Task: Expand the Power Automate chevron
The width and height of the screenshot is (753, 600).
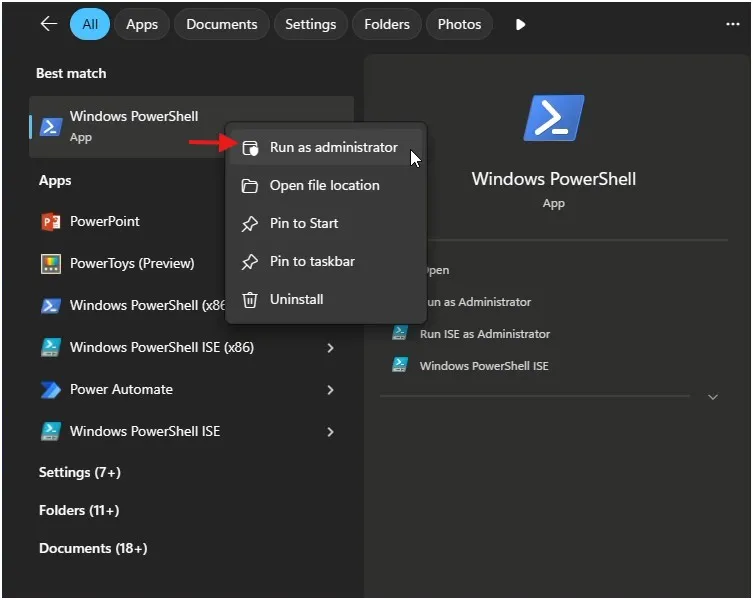Action: pyautogui.click(x=330, y=390)
